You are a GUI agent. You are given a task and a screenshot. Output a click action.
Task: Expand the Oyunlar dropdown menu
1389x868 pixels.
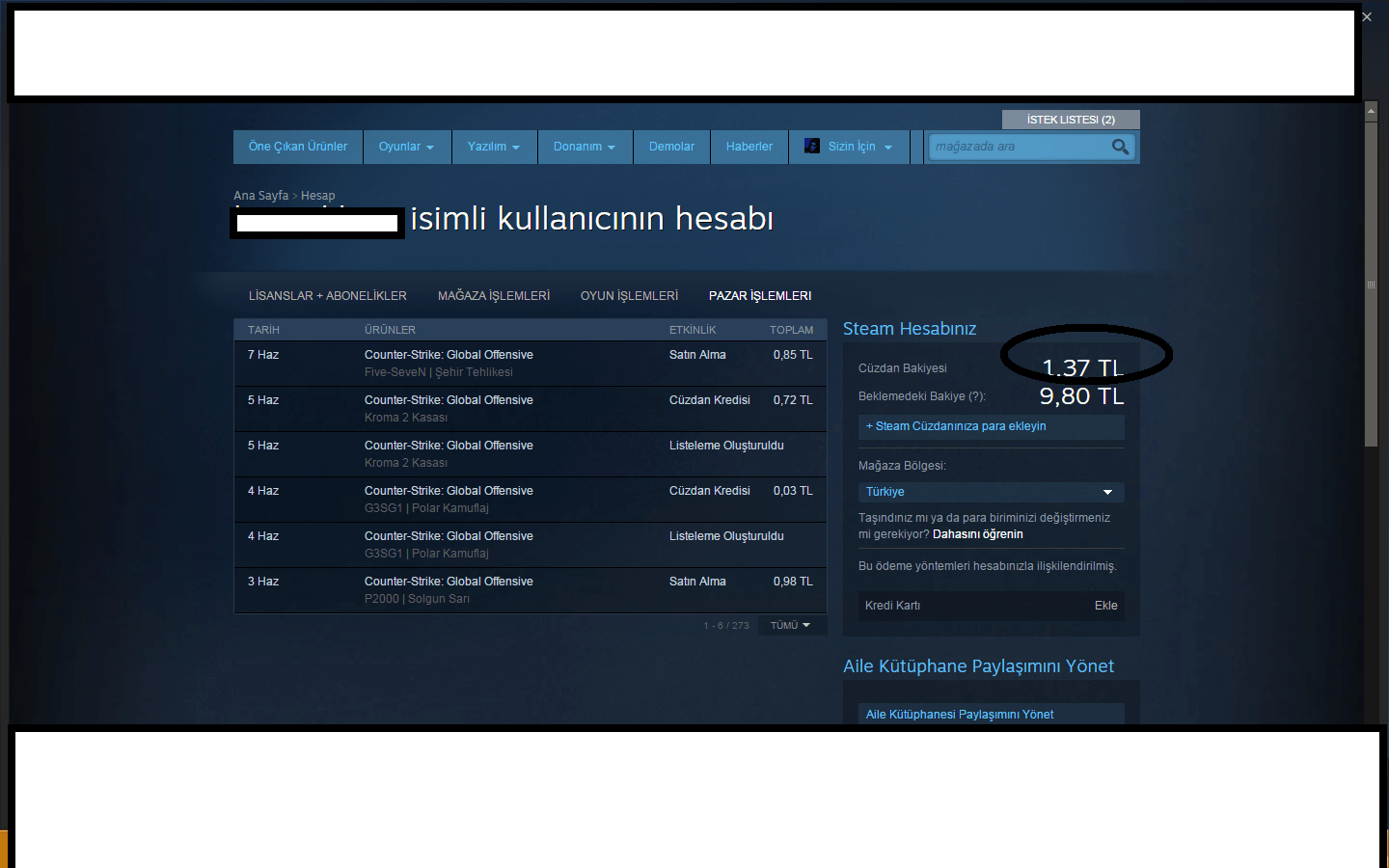coord(406,147)
